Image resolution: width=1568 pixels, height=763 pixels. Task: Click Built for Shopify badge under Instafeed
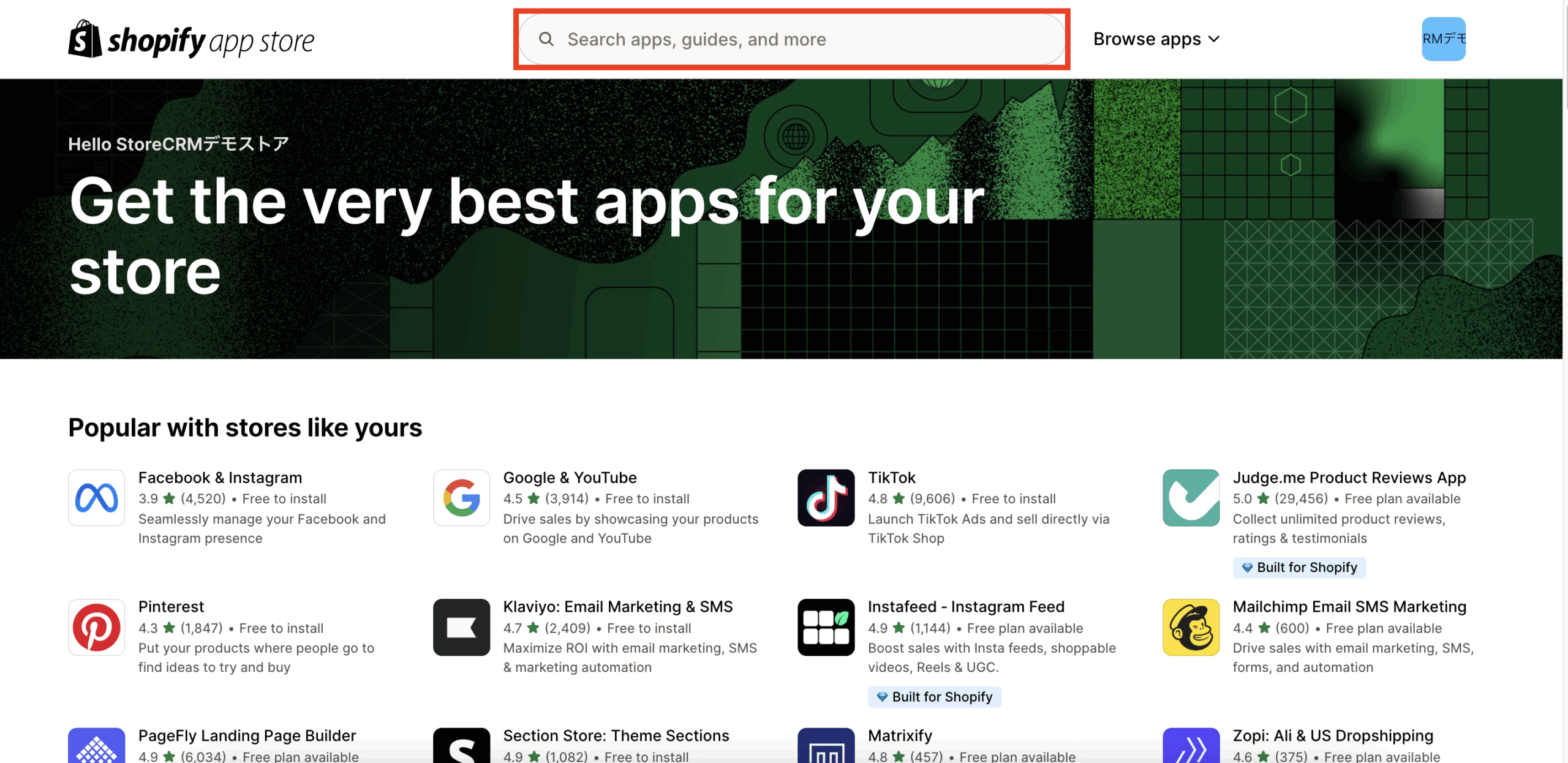pos(934,697)
